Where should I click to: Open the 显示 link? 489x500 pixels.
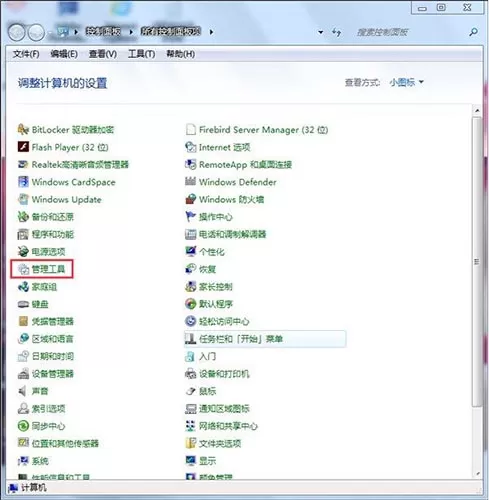pos(207,461)
